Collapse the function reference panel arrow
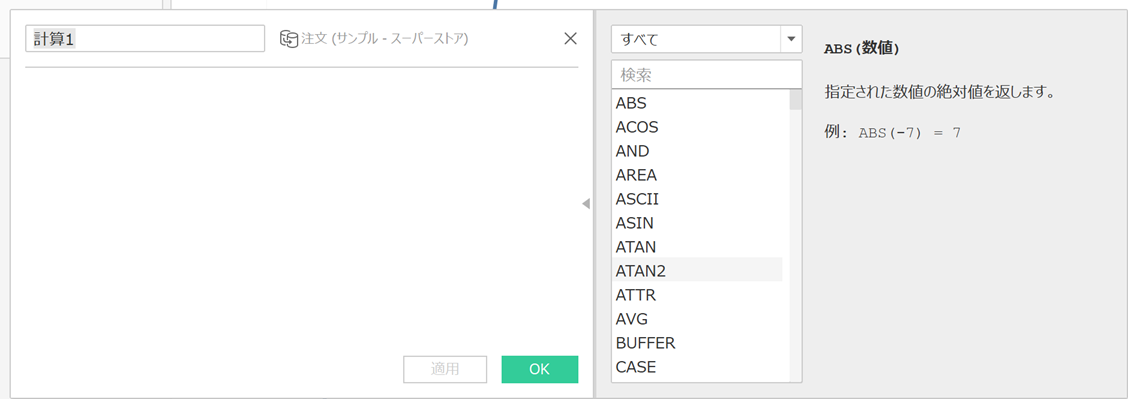 586,204
